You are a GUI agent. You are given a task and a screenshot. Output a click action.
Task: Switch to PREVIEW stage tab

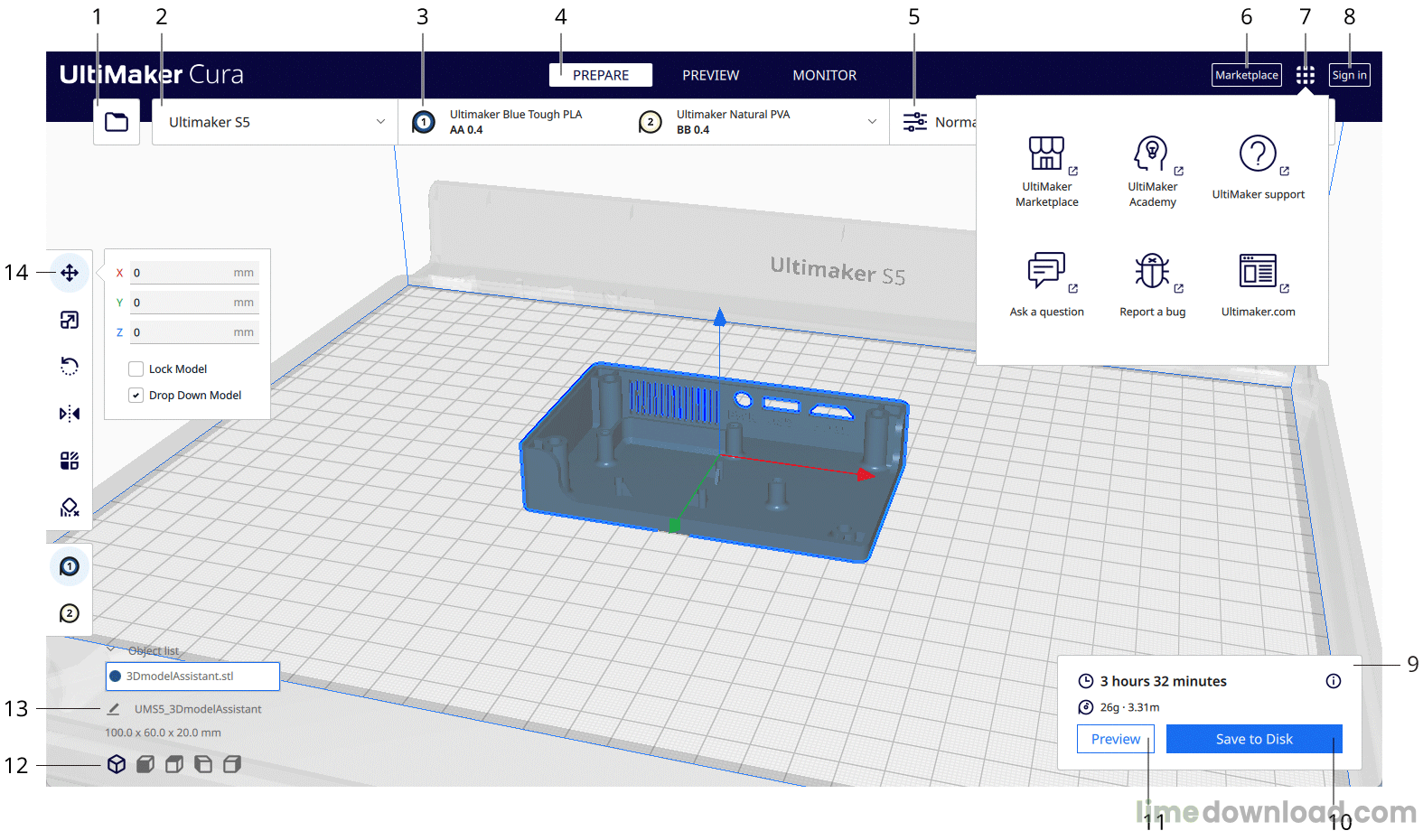(710, 75)
